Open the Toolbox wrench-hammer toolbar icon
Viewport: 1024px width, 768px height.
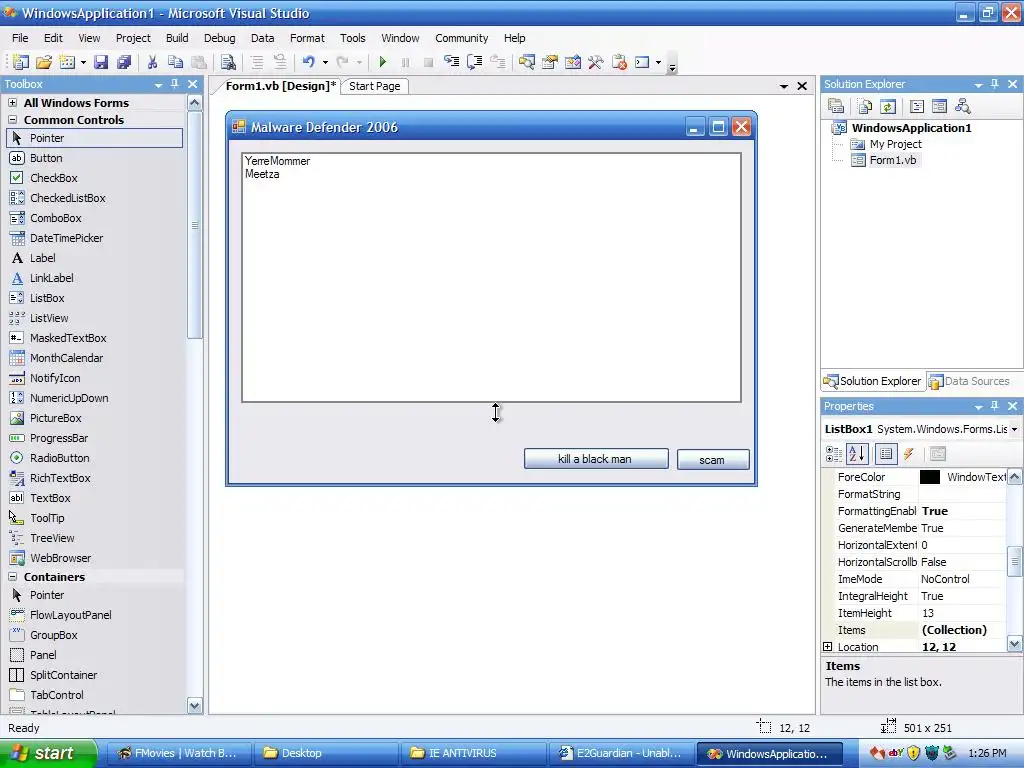[596, 62]
